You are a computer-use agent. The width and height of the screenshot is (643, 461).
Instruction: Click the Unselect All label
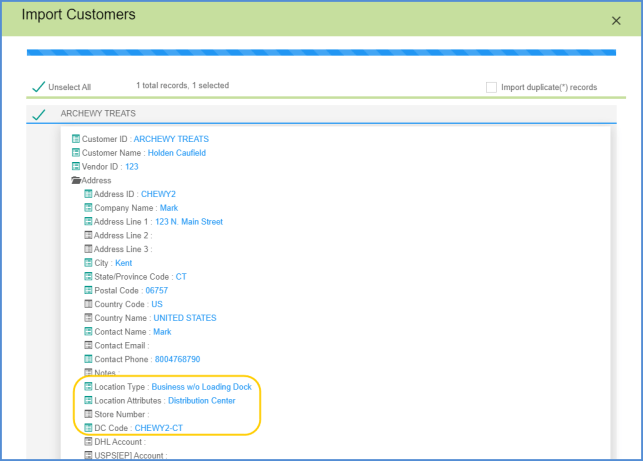pyautogui.click(x=70, y=87)
